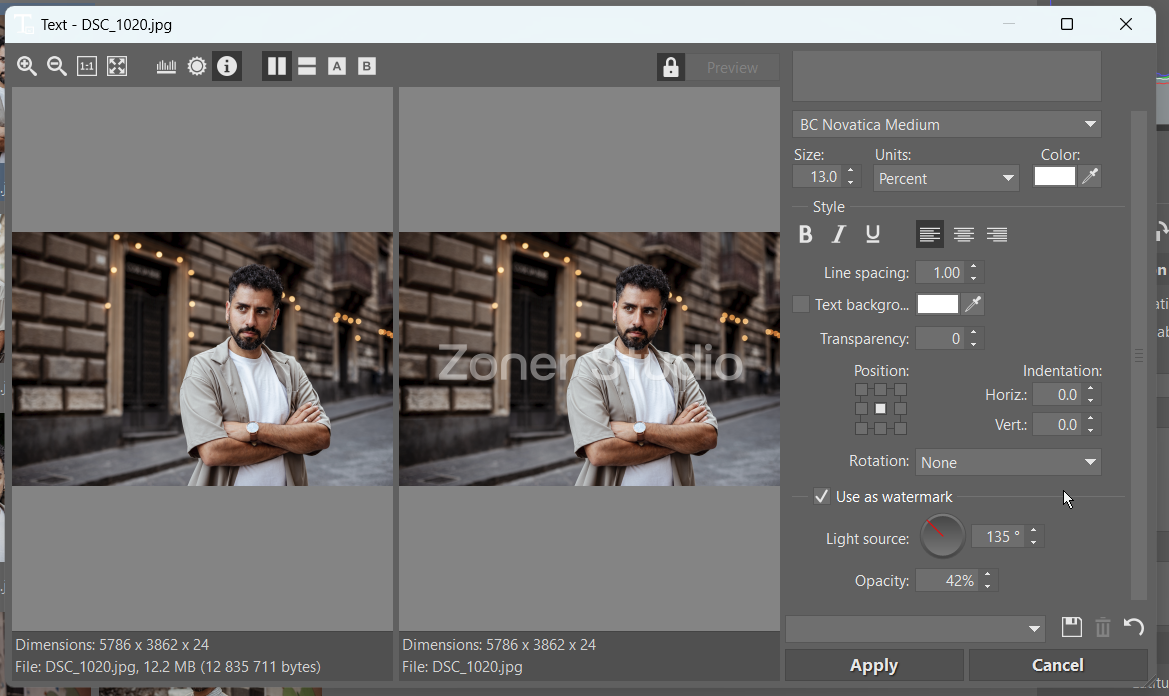Click the zoom out magnifier icon
The height and width of the screenshot is (696, 1169).
[57, 67]
